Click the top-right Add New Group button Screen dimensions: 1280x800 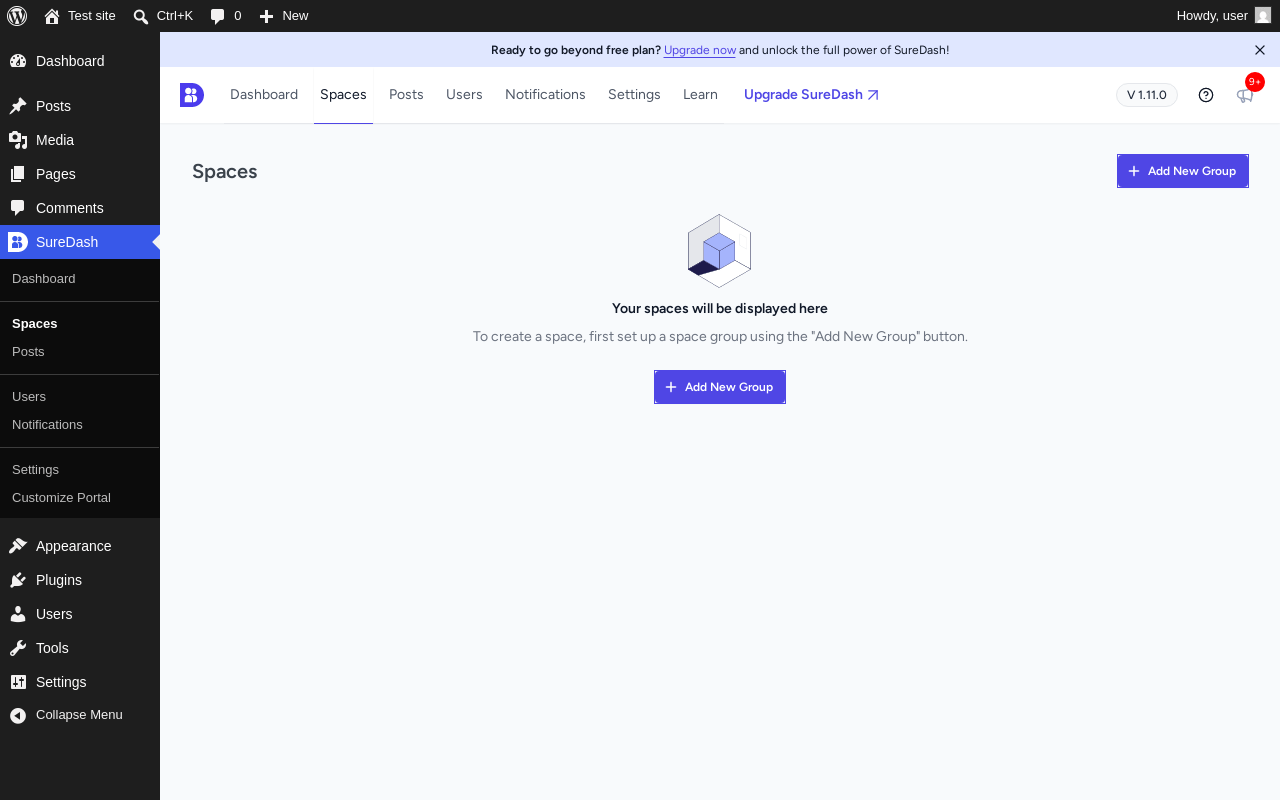(x=1183, y=171)
